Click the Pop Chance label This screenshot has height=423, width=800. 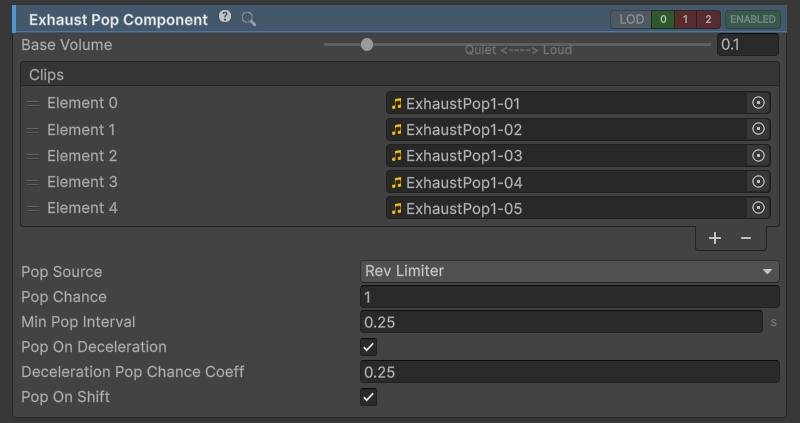tap(64, 297)
